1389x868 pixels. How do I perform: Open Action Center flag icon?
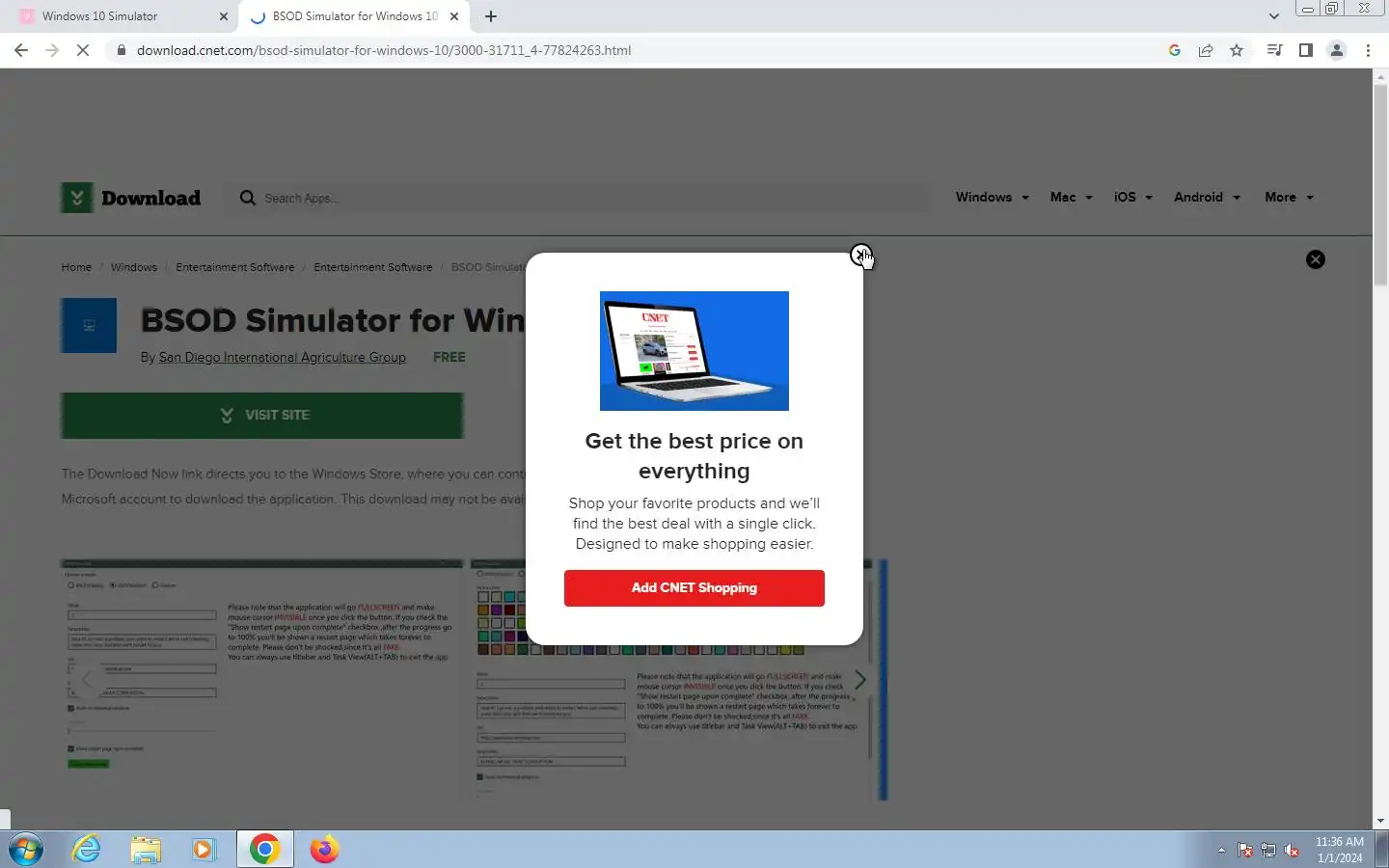click(1245, 851)
